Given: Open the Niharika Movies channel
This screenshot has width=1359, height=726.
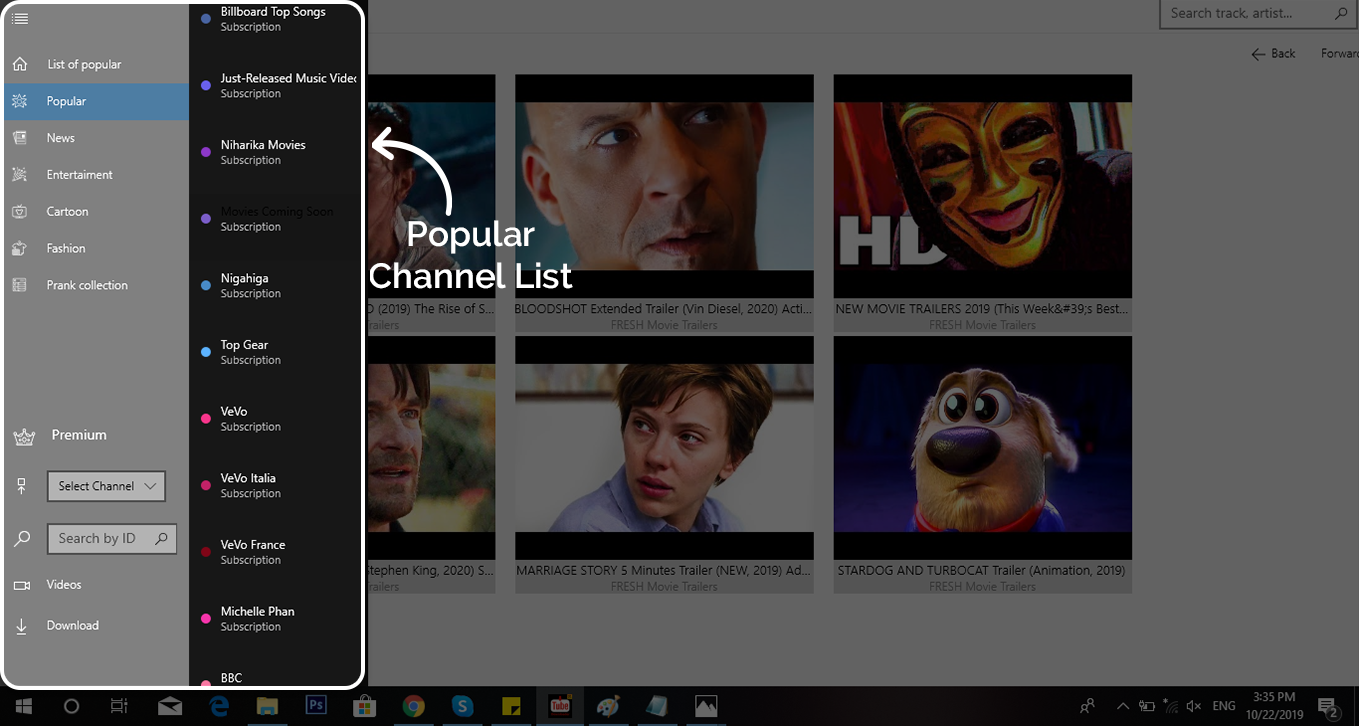Looking at the screenshot, I should [275, 152].
